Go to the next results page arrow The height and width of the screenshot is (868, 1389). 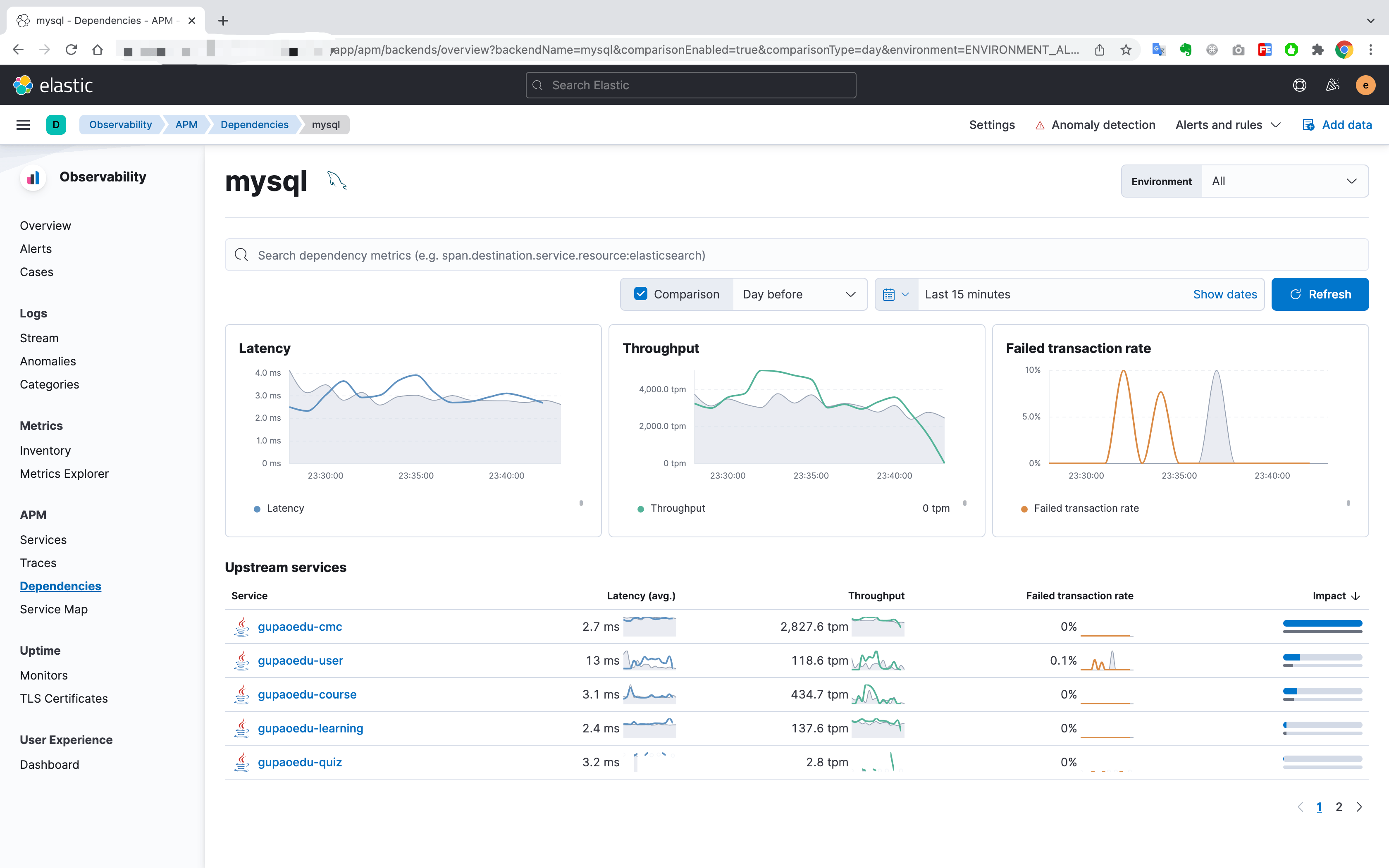pos(1358,806)
